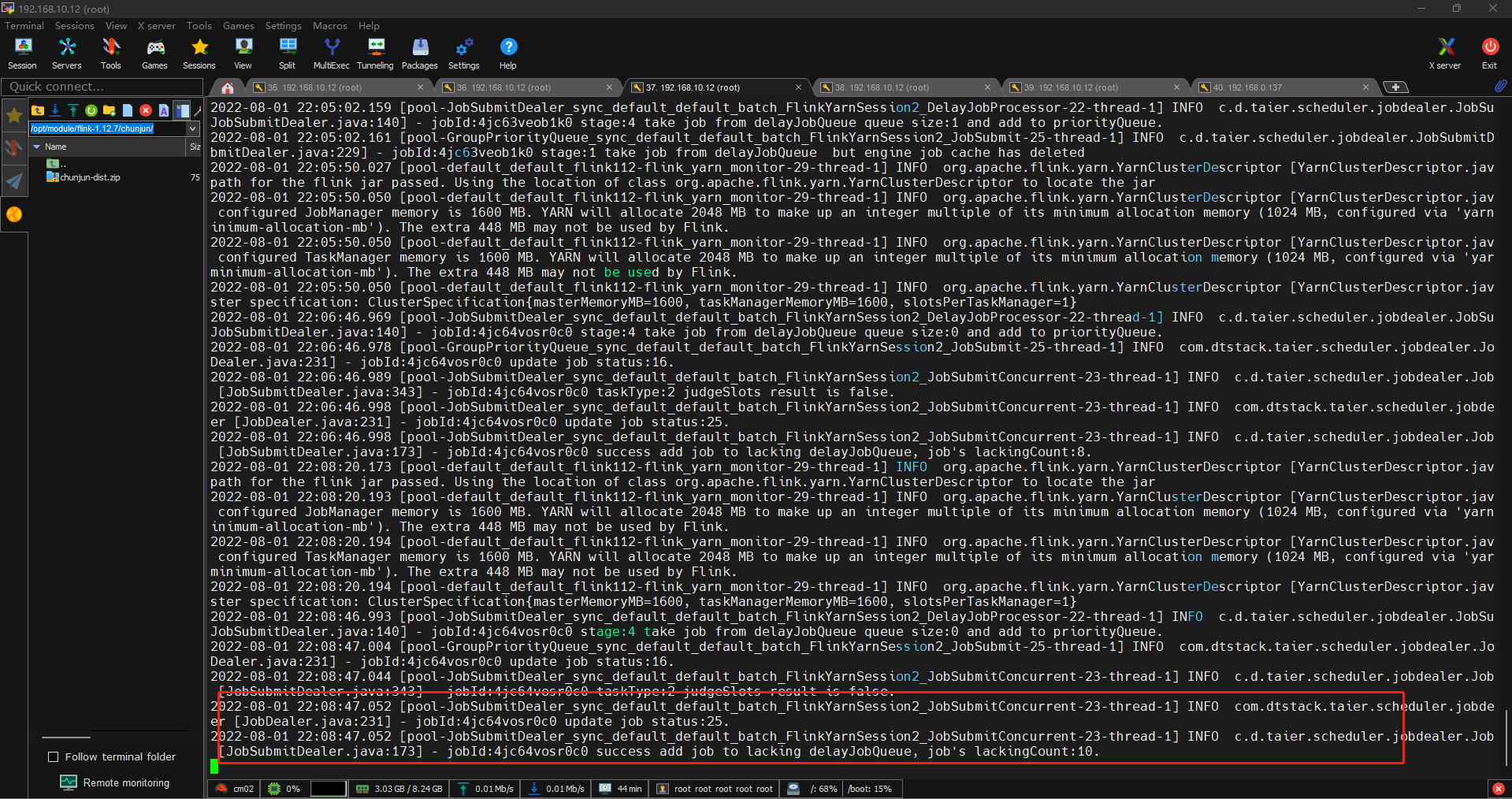Open the Tunneling configuration
The image size is (1512, 799).
(x=375, y=53)
